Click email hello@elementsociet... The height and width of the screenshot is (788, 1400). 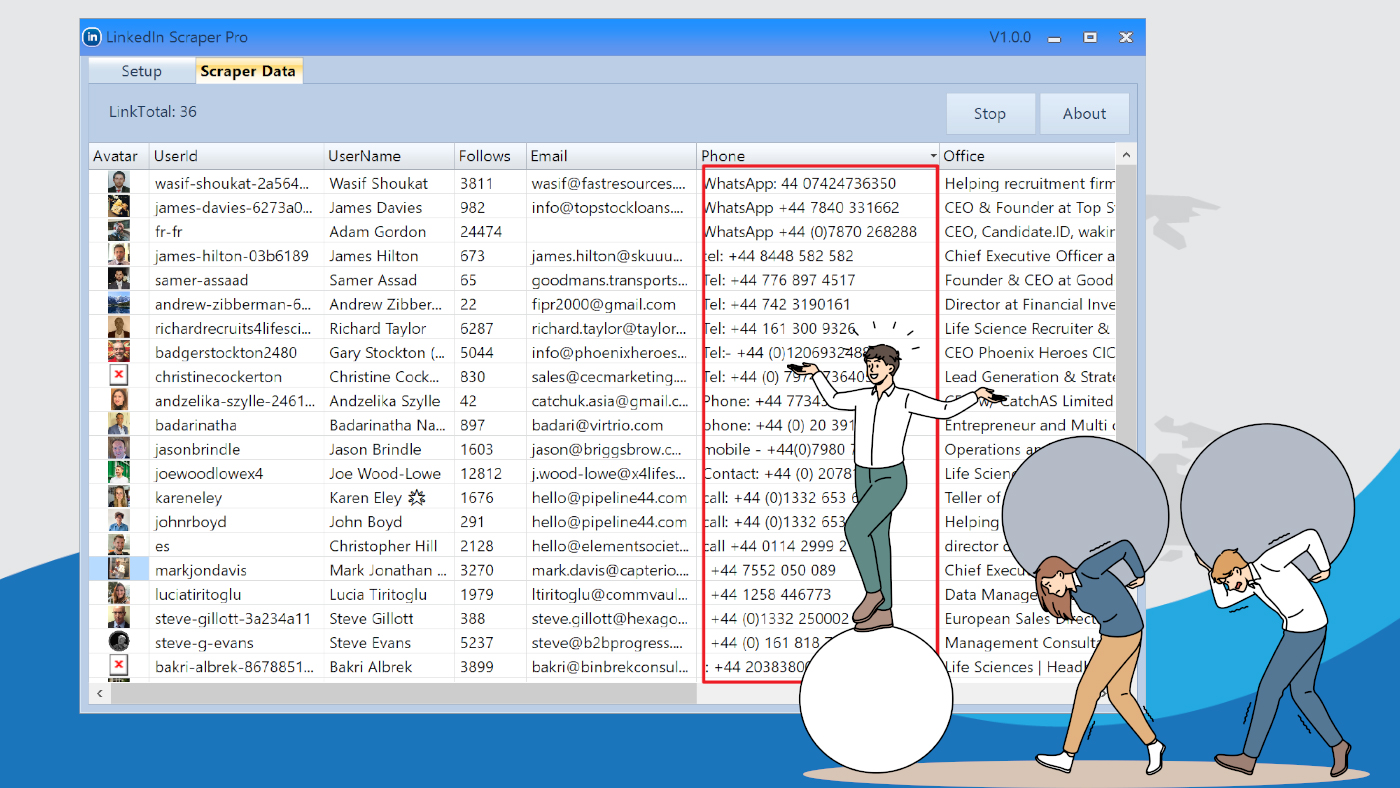click(x=610, y=546)
